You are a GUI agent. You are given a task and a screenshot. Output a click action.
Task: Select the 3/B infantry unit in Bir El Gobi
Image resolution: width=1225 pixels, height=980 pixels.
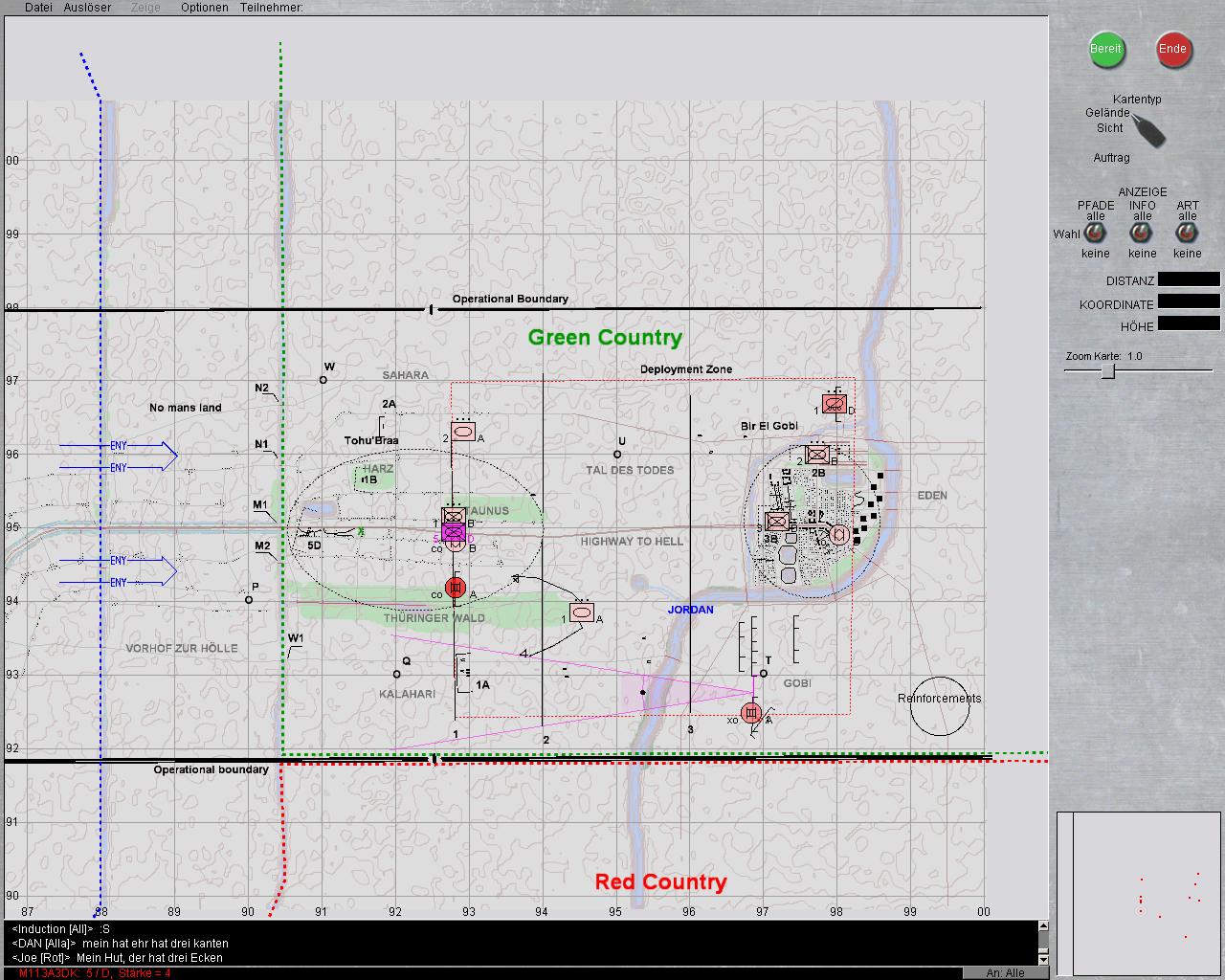tap(777, 522)
